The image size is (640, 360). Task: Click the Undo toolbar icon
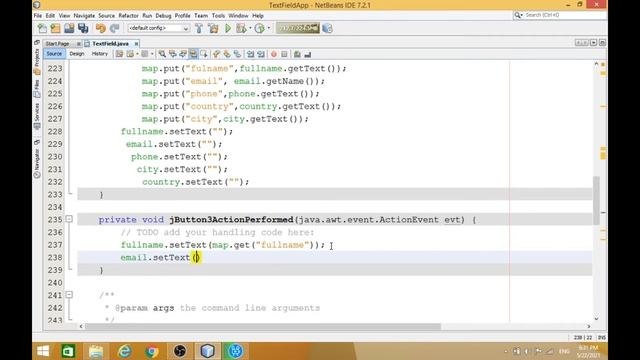point(100,28)
